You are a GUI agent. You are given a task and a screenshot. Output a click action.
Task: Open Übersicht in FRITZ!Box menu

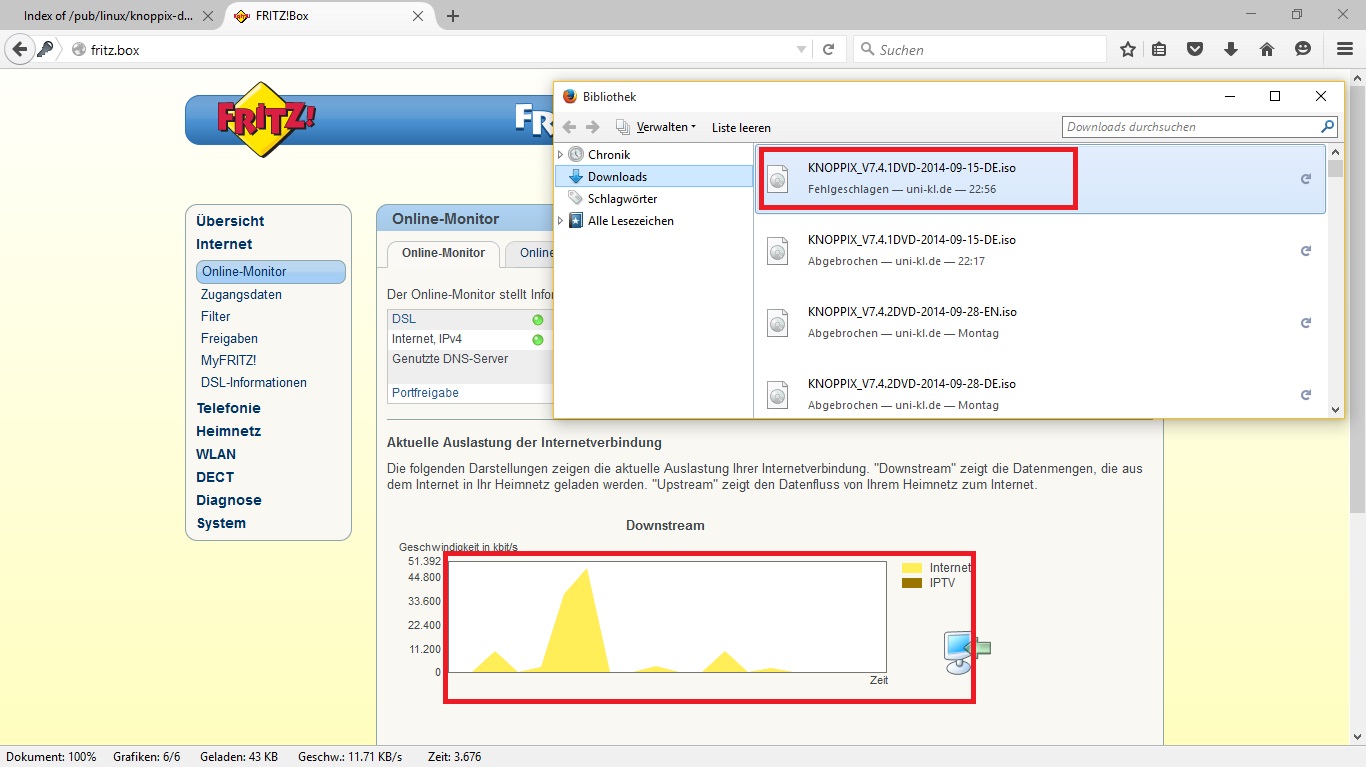click(x=230, y=221)
